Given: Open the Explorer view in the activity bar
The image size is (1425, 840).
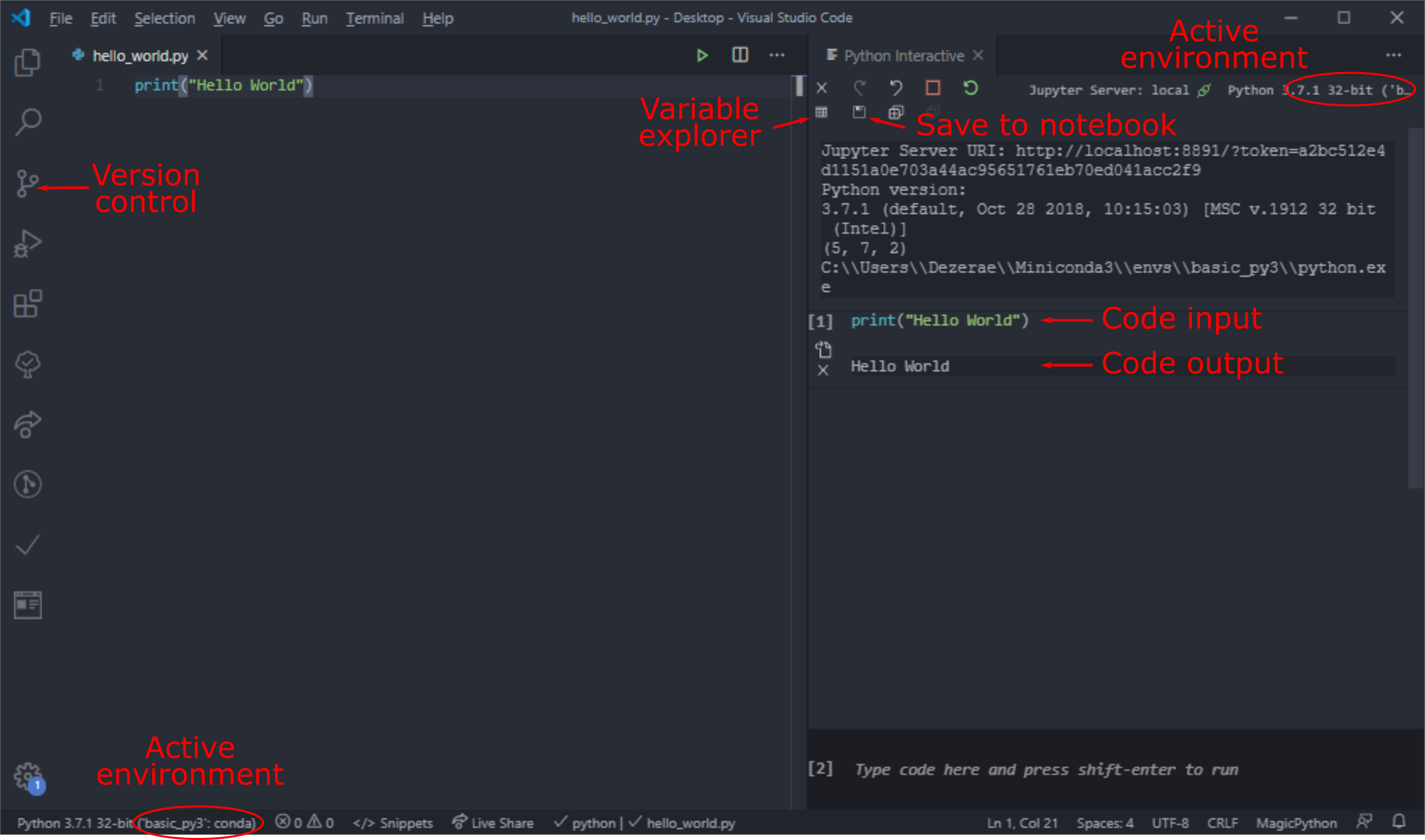Looking at the screenshot, I should 27,61.
